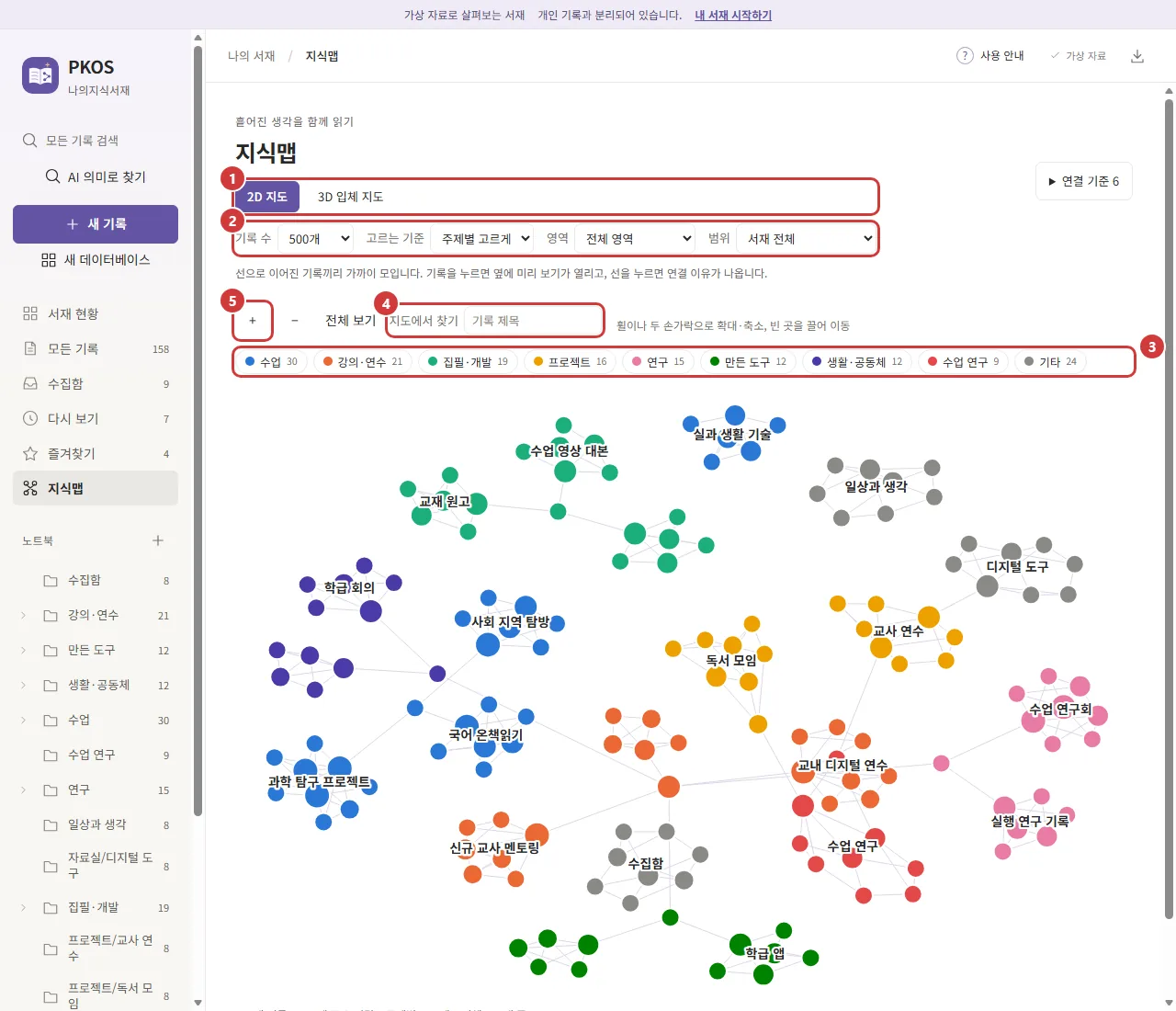The width and height of the screenshot is (1176, 1011).
Task: Select the 2D 지도 tab
Action: 266,197
